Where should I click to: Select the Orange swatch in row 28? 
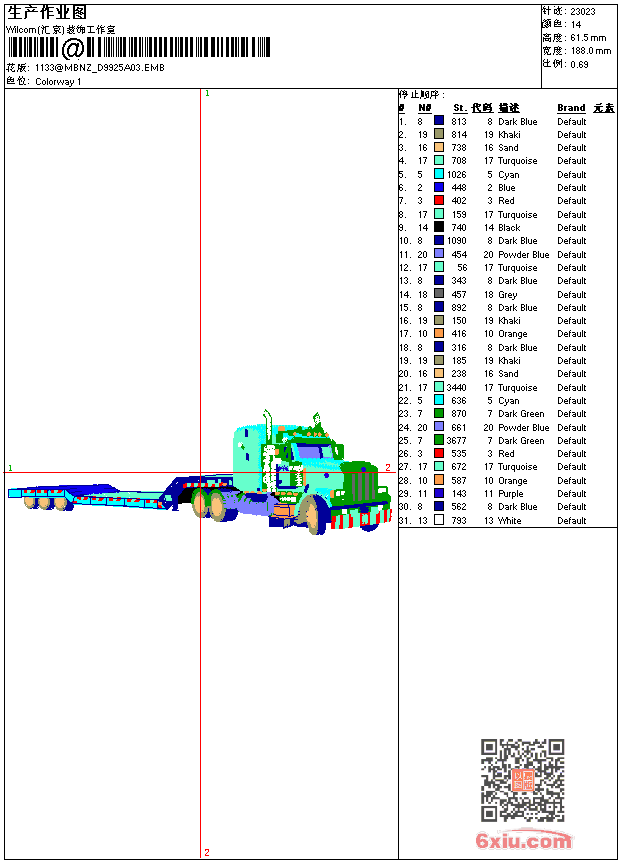coord(439,480)
